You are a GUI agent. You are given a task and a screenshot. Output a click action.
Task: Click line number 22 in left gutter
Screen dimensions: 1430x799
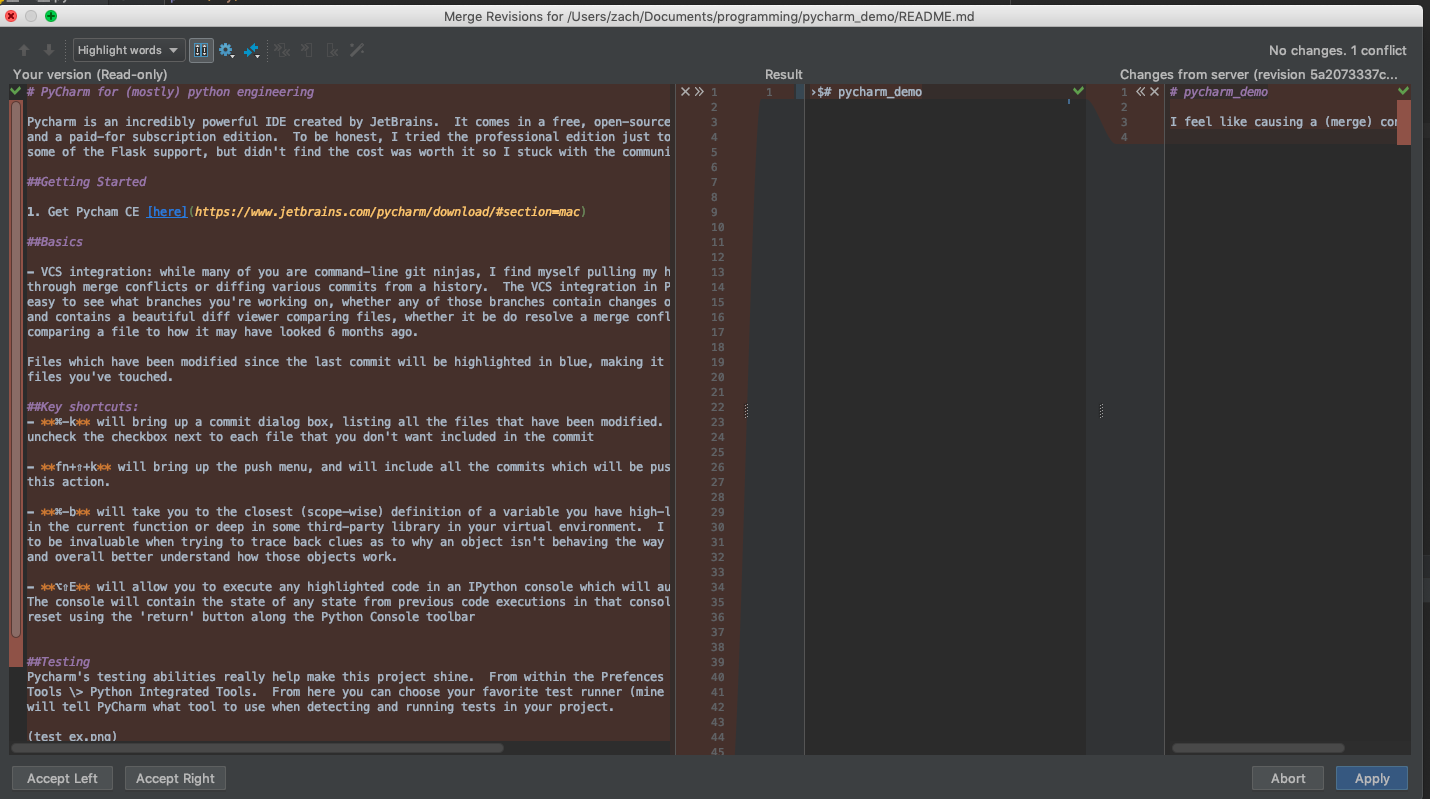point(716,407)
